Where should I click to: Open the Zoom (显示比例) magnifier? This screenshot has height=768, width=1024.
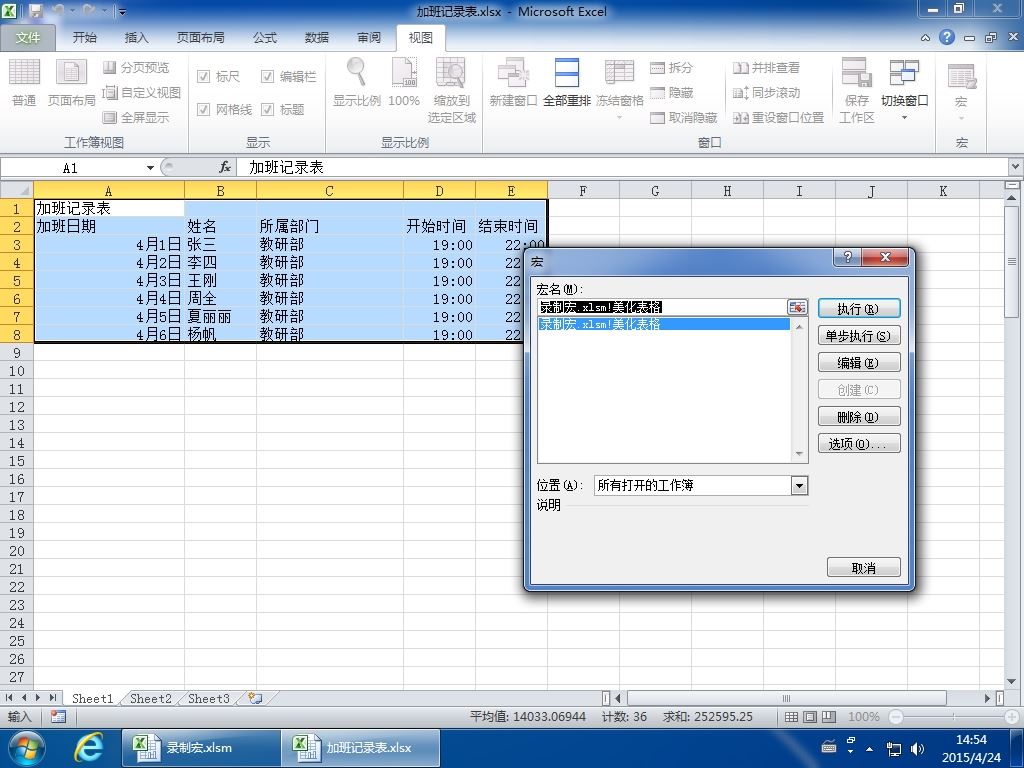(357, 82)
